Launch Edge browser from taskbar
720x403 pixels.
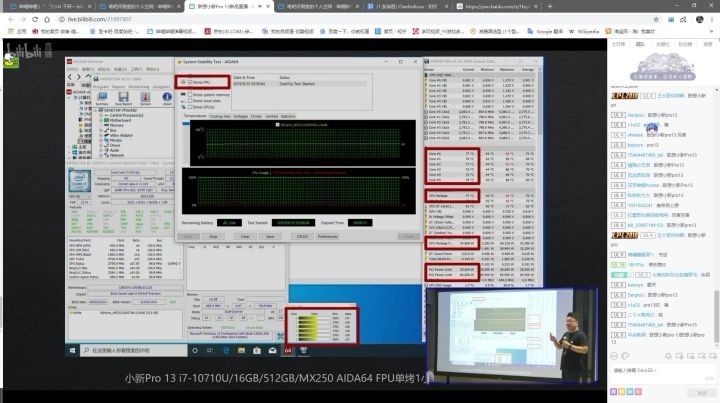tap(226, 350)
